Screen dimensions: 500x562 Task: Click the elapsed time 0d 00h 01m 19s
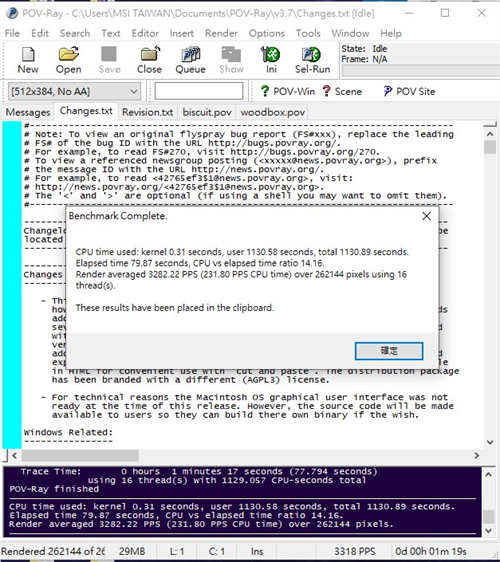pyautogui.click(x=430, y=551)
